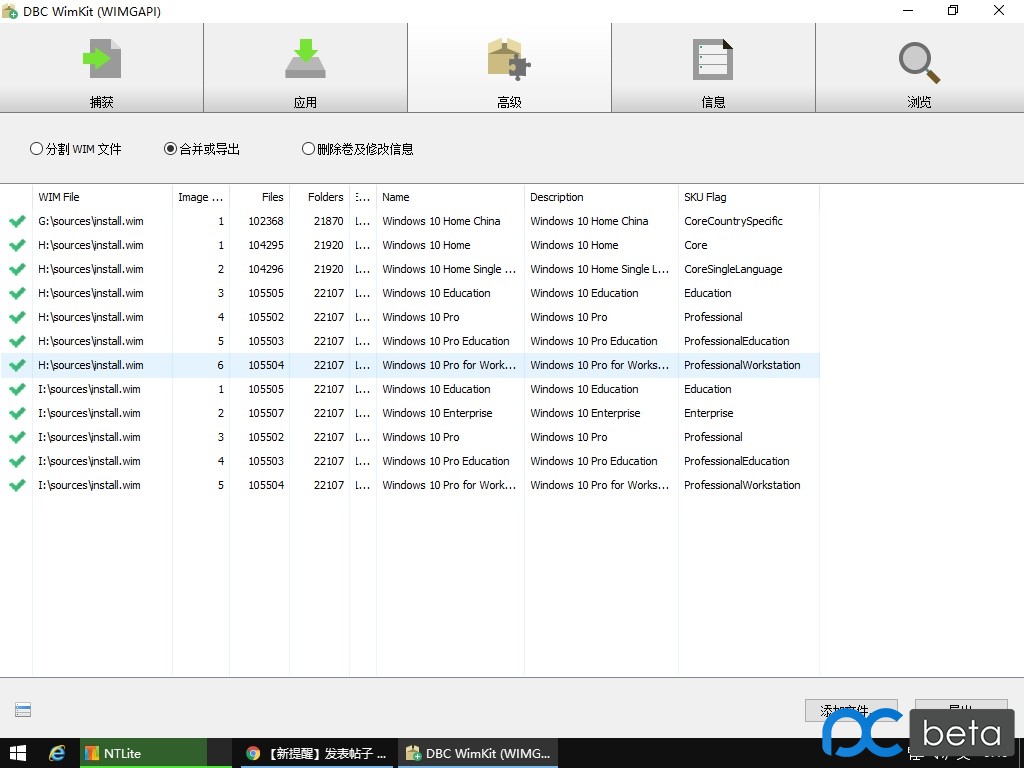Sort by the SKU Flag column header
The width and height of the screenshot is (1024, 768).
748,197
